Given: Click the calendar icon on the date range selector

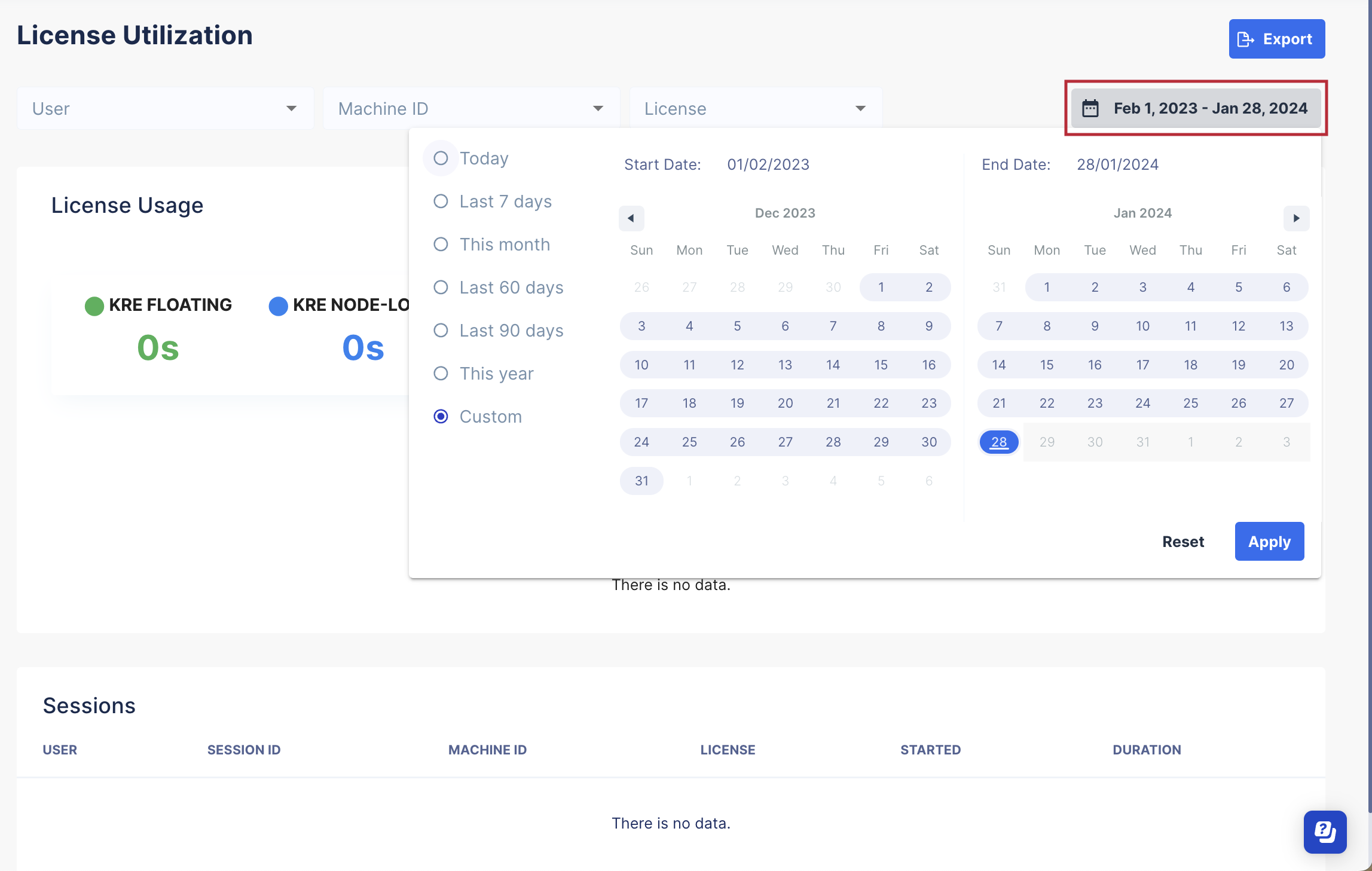Looking at the screenshot, I should [1090, 108].
